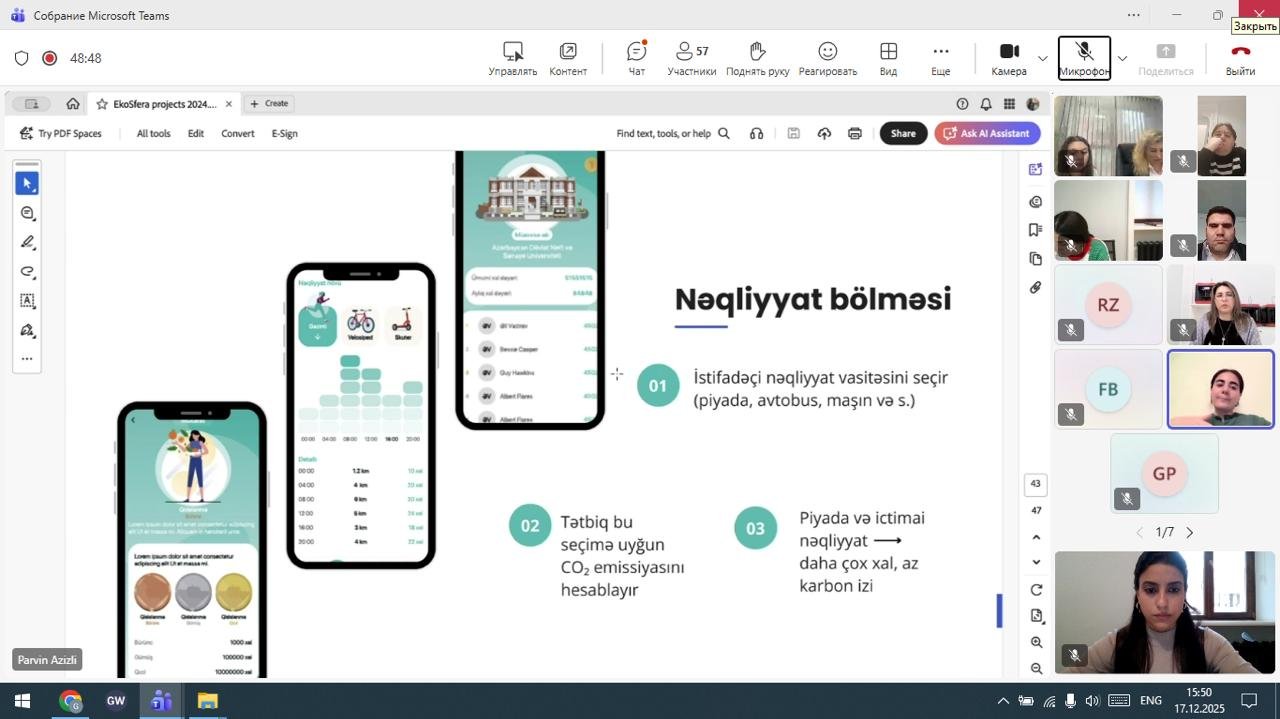Click the blue scrollbar marker in PDF
Image resolution: width=1280 pixels, height=719 pixels.
coord(999,610)
